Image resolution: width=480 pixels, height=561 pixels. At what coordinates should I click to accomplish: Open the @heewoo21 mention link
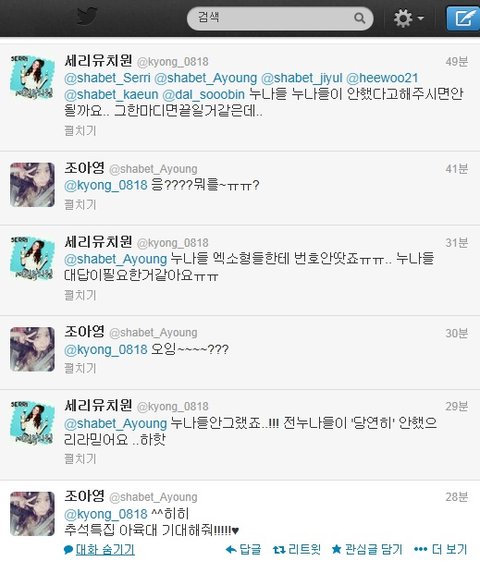(382, 78)
